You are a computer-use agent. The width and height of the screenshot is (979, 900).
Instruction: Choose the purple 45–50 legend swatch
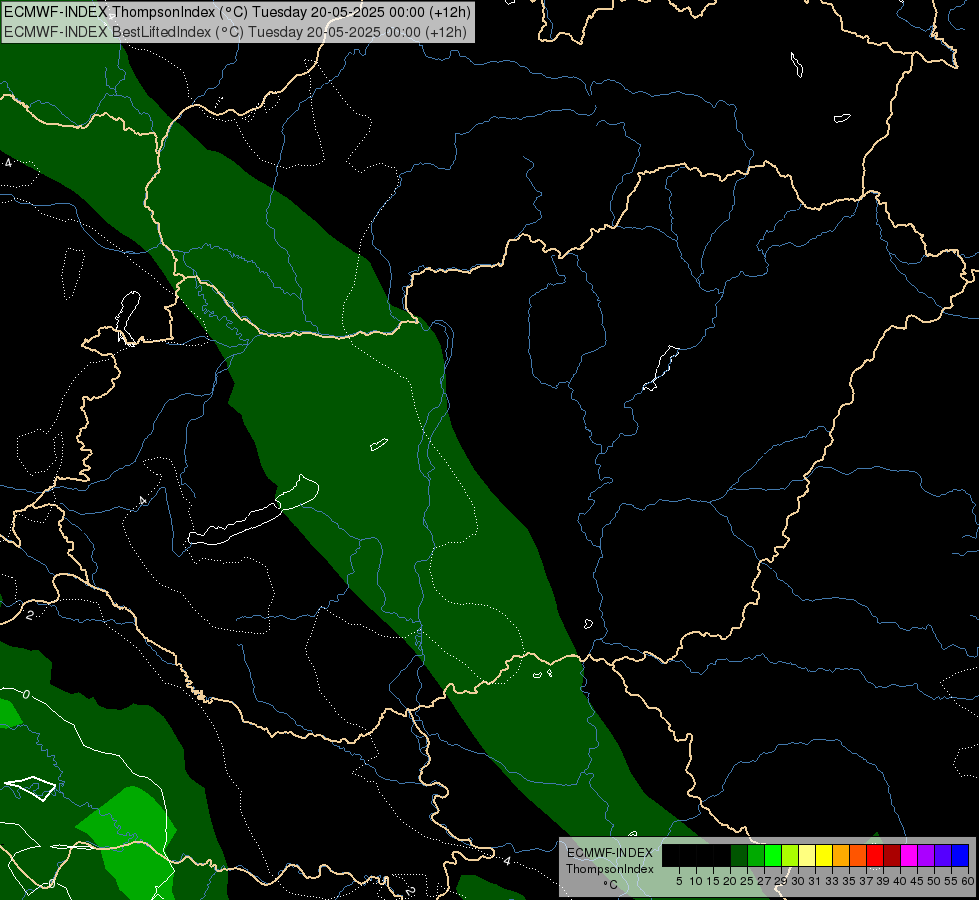click(x=927, y=855)
